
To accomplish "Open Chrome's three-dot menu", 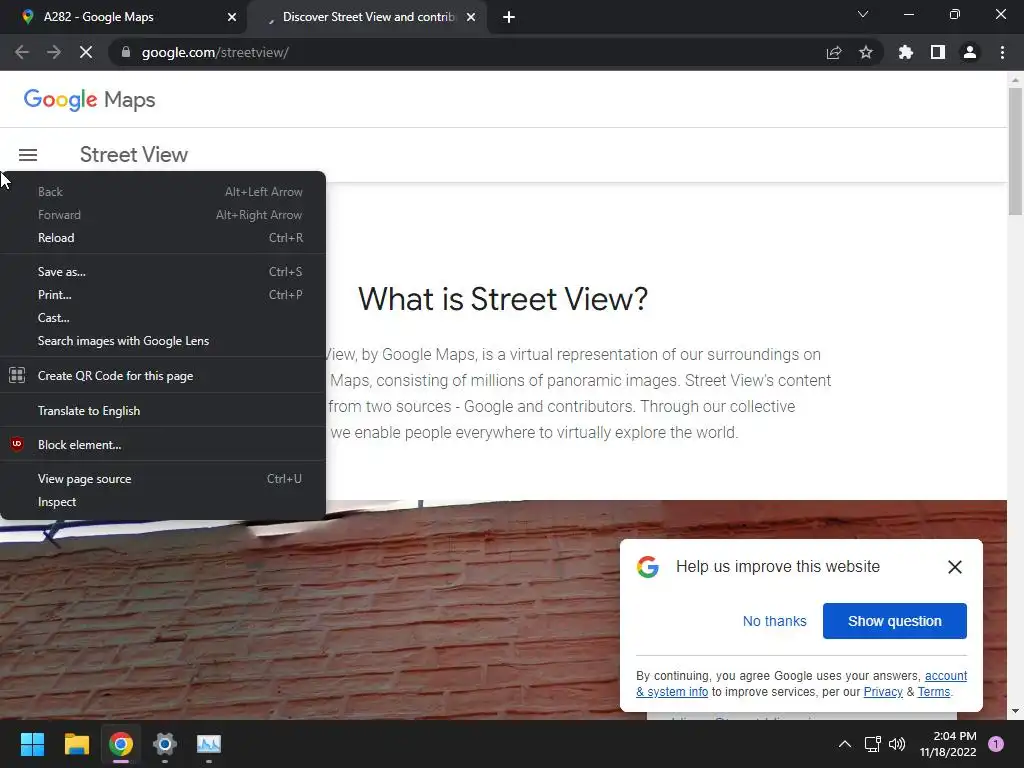I will tap(1002, 52).
